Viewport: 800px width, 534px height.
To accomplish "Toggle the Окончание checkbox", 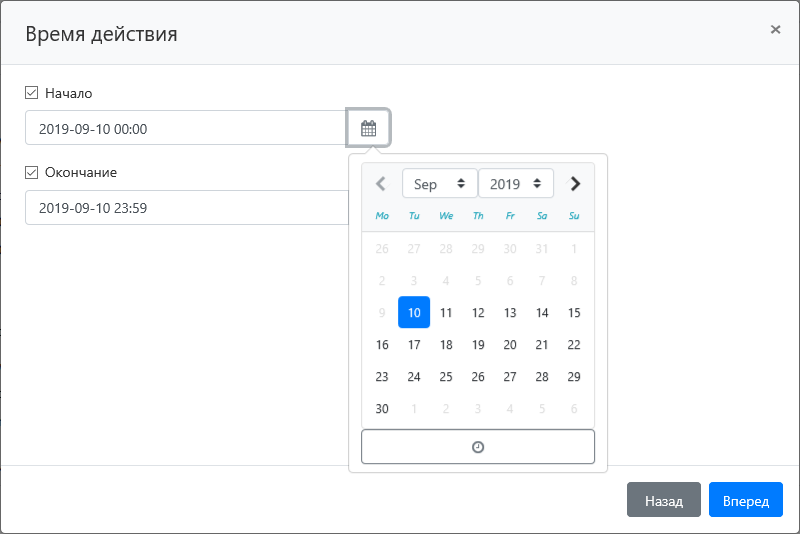I will click(32, 172).
